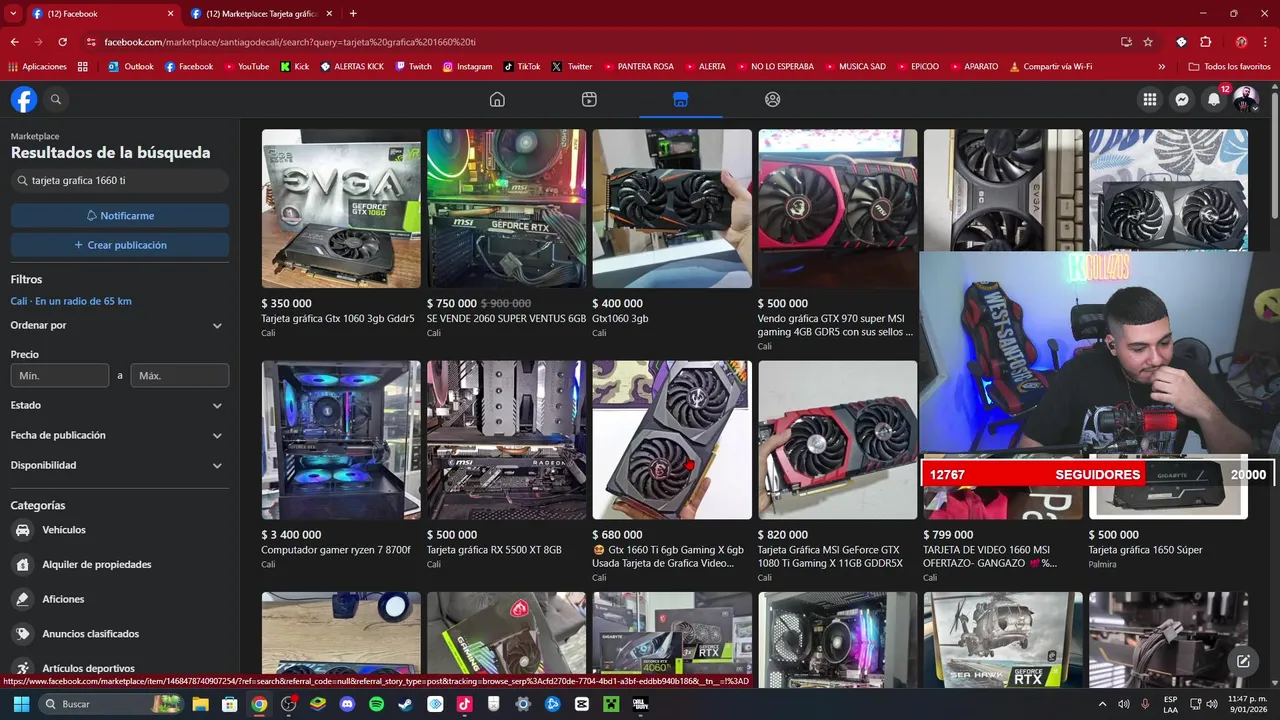Open Todos los favoritos folder
Viewport: 1280px width, 720px height.
pyautogui.click(x=1229, y=66)
